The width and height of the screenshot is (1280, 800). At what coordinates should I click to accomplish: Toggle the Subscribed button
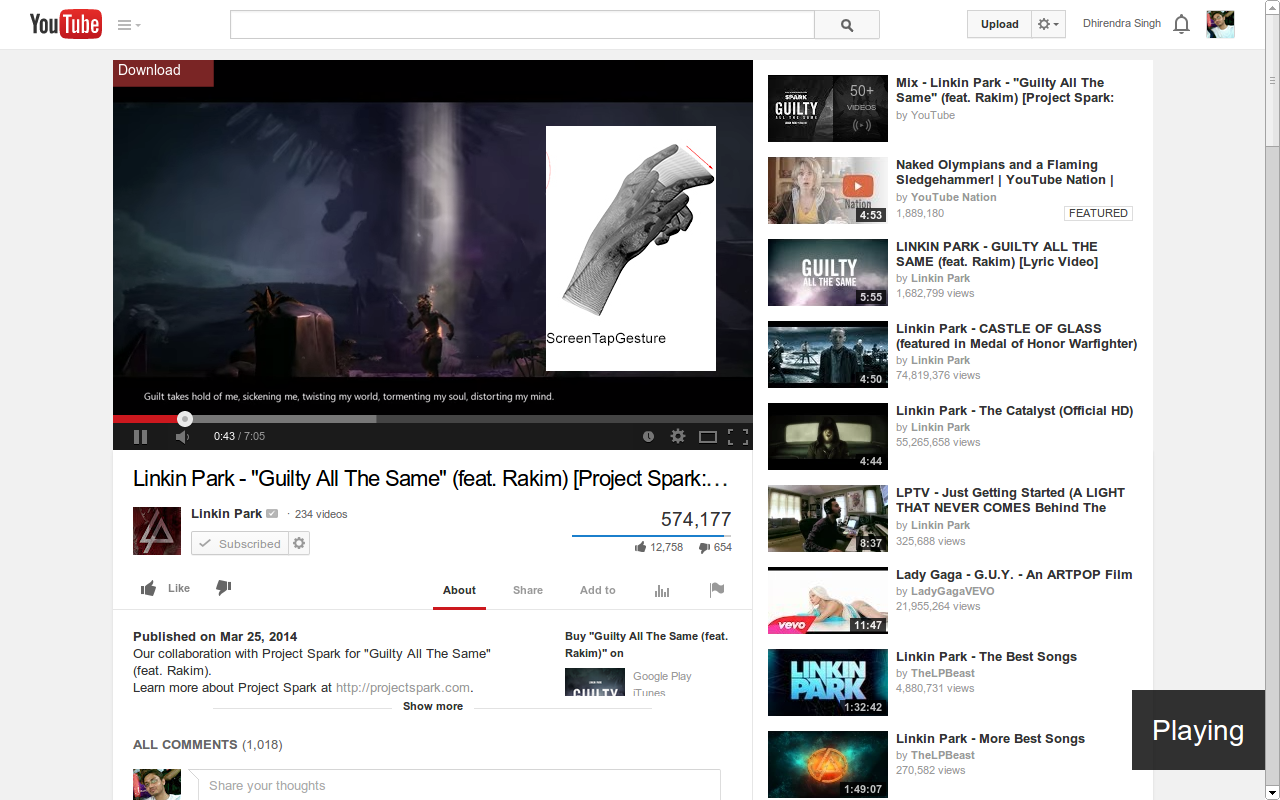(x=240, y=543)
